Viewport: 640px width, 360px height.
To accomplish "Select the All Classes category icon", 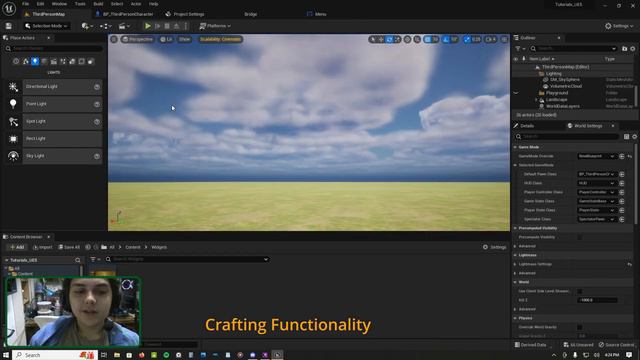I will pos(91,61).
